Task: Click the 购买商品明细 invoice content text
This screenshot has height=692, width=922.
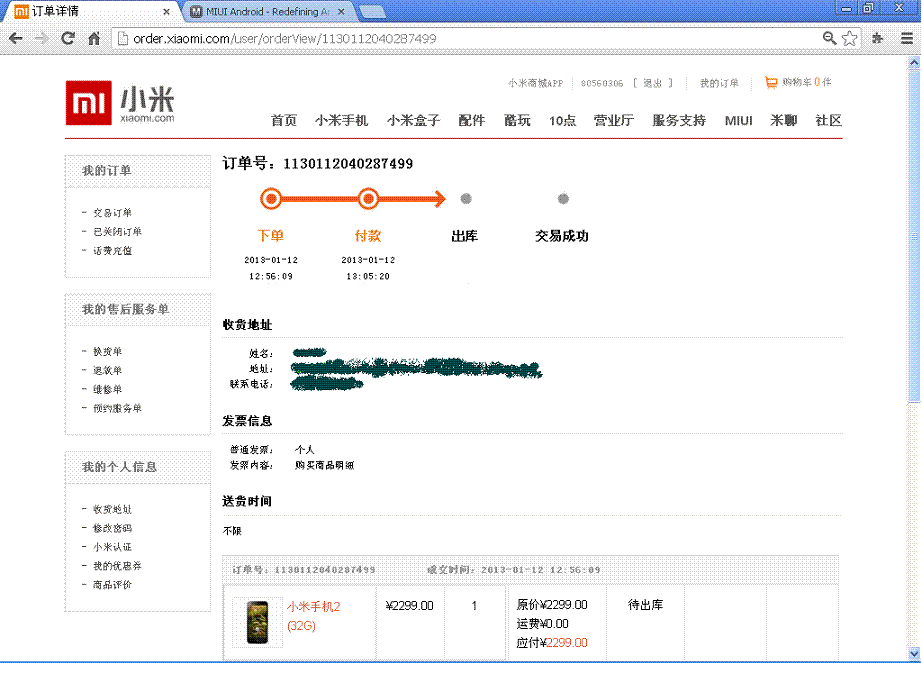Action: tap(325, 465)
